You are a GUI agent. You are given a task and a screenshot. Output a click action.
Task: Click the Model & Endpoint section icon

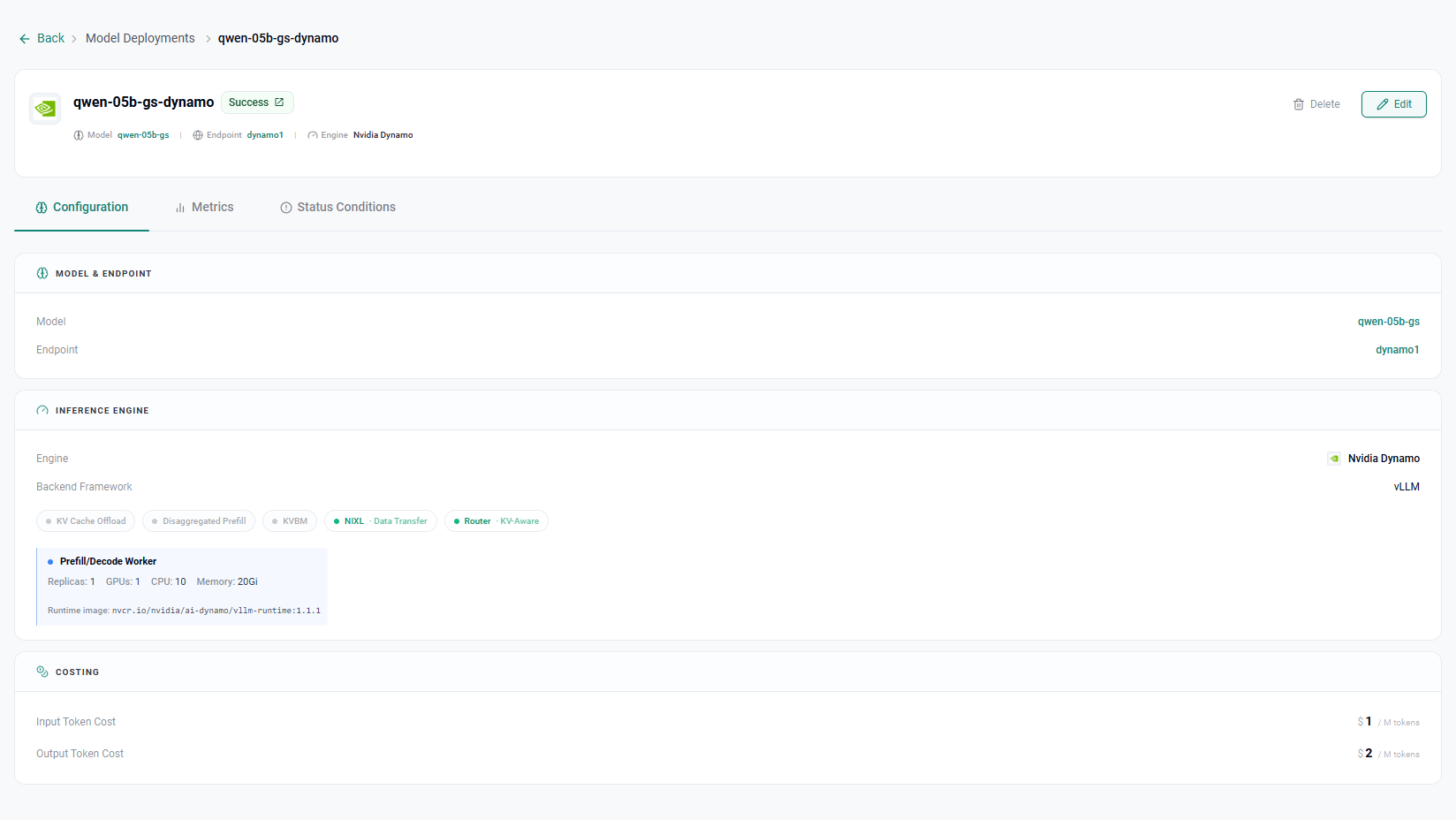pyautogui.click(x=42, y=273)
